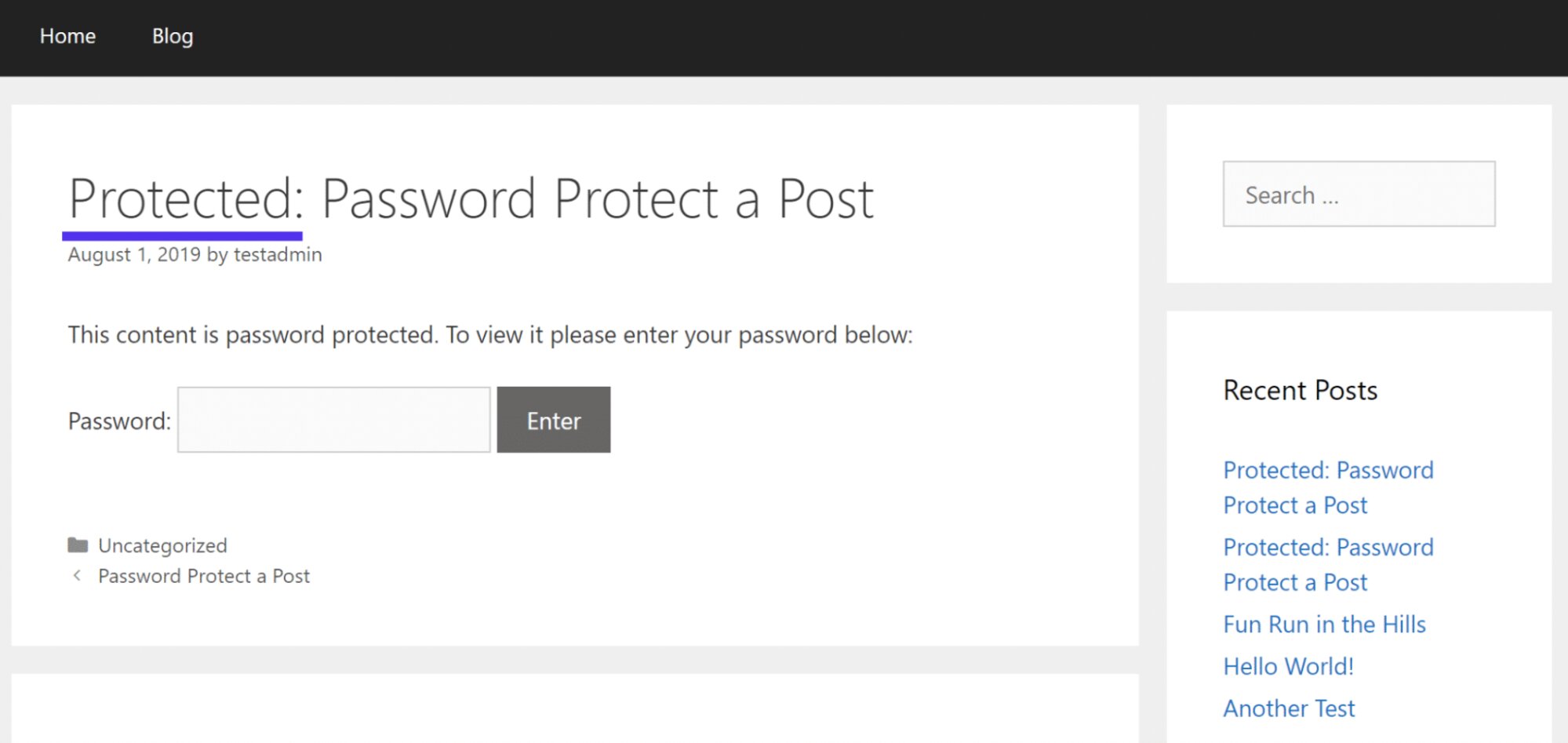Click inside the Search box
The width and height of the screenshot is (1568, 743).
[1359, 195]
